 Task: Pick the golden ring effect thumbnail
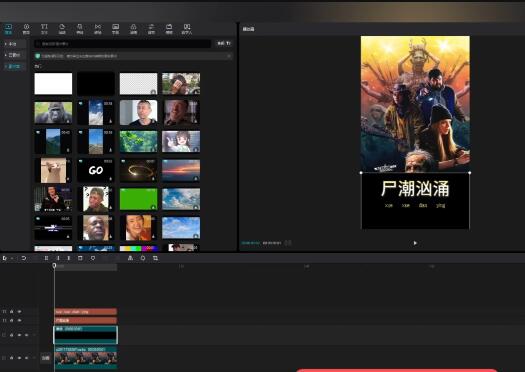[139, 170]
